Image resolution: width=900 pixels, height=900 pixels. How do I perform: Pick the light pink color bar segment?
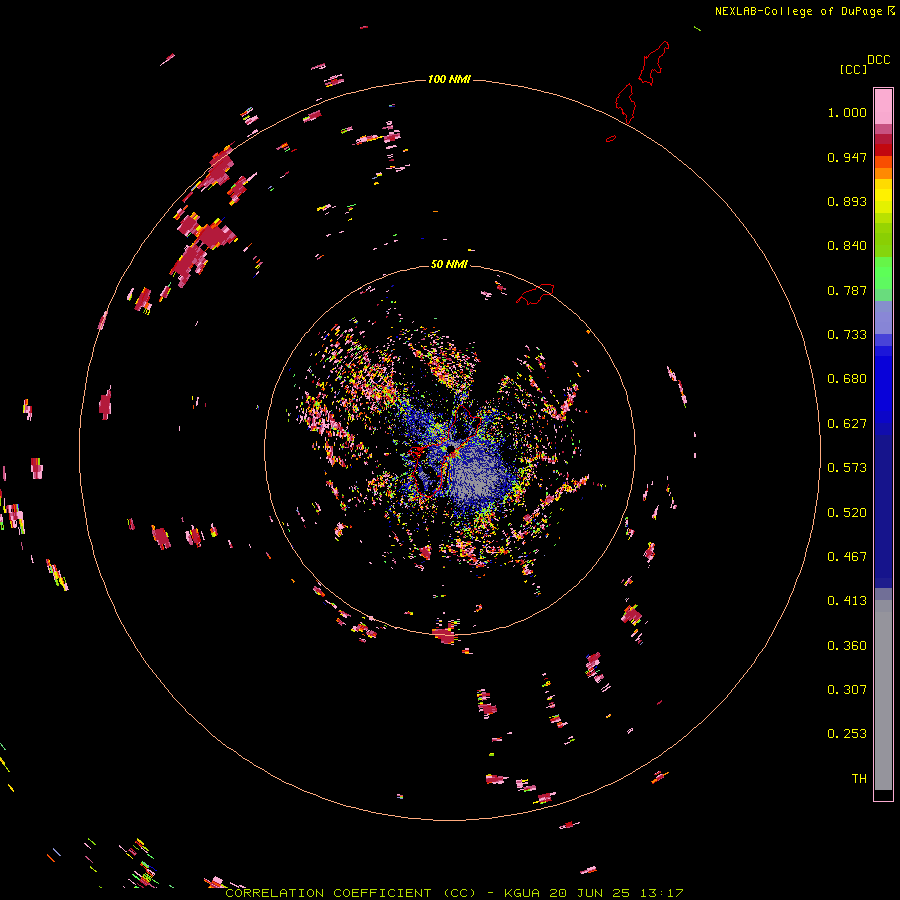(883, 106)
